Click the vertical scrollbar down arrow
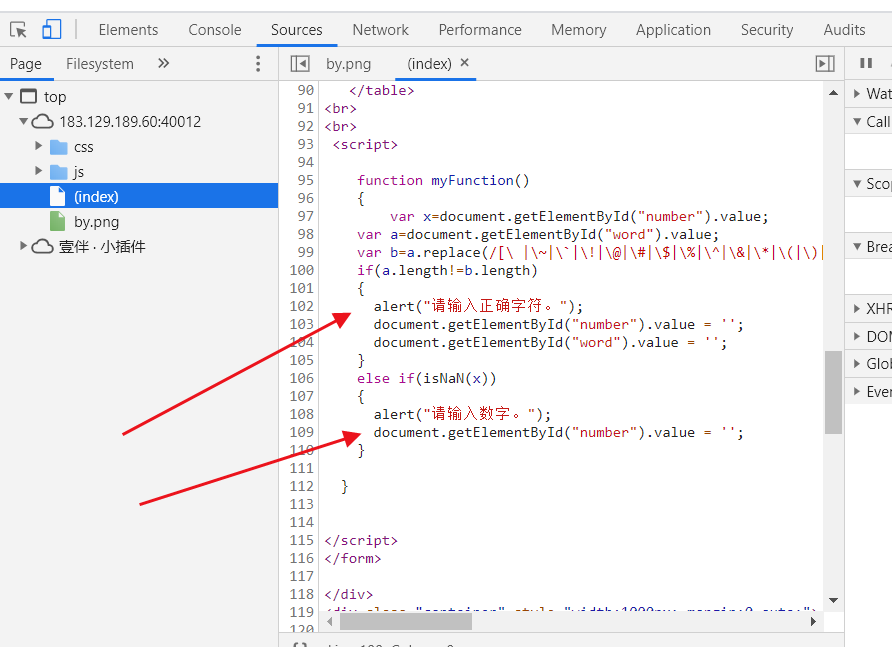The height and width of the screenshot is (647, 892). pyautogui.click(x=833, y=600)
